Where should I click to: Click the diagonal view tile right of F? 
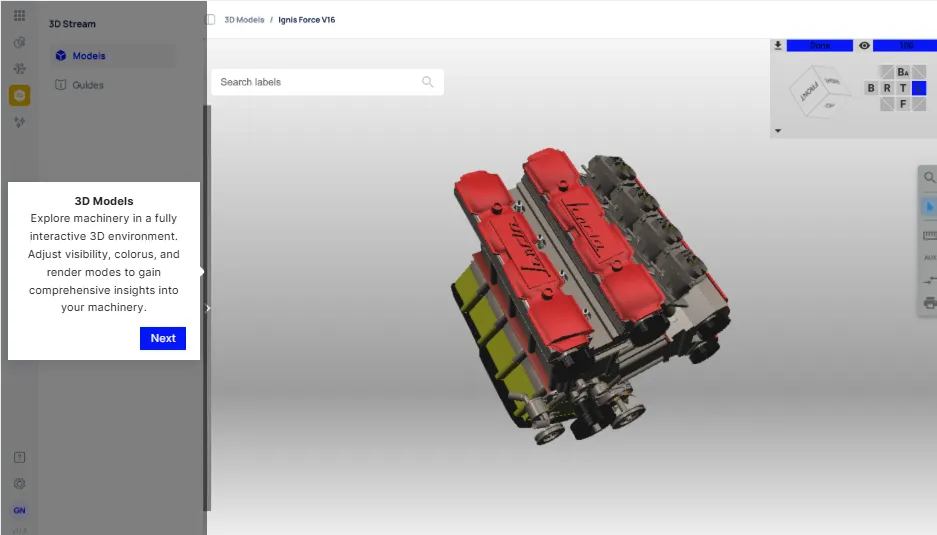(x=919, y=104)
